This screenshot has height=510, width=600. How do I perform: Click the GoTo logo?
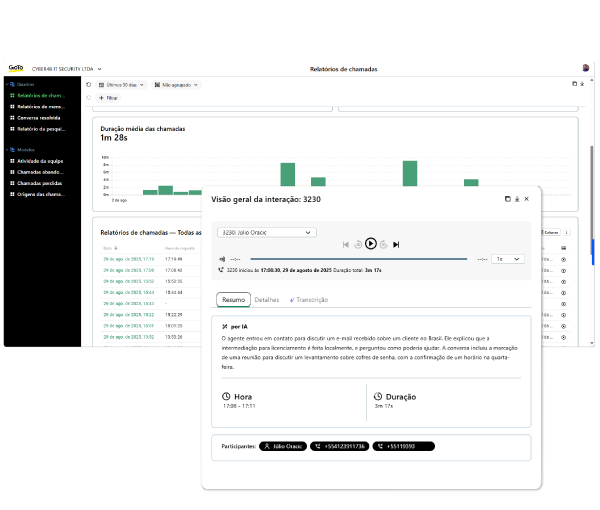pyautogui.click(x=16, y=68)
